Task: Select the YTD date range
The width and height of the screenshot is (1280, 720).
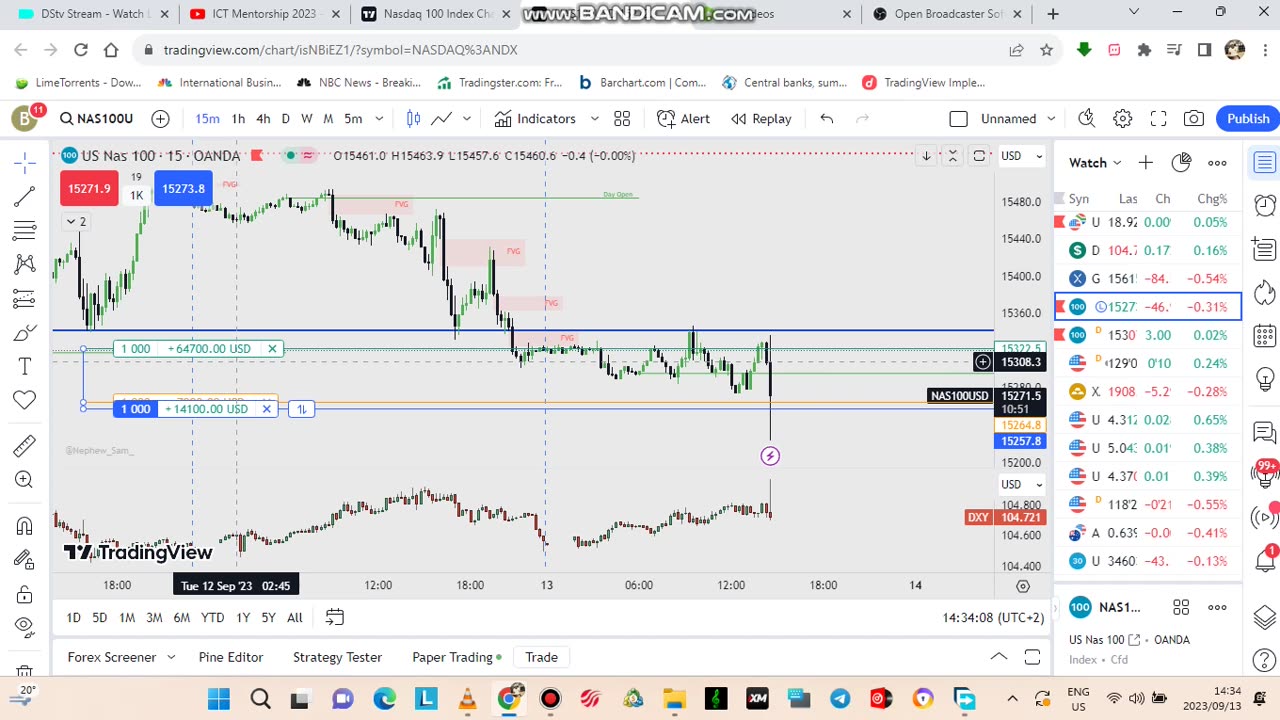Action: coord(212,617)
